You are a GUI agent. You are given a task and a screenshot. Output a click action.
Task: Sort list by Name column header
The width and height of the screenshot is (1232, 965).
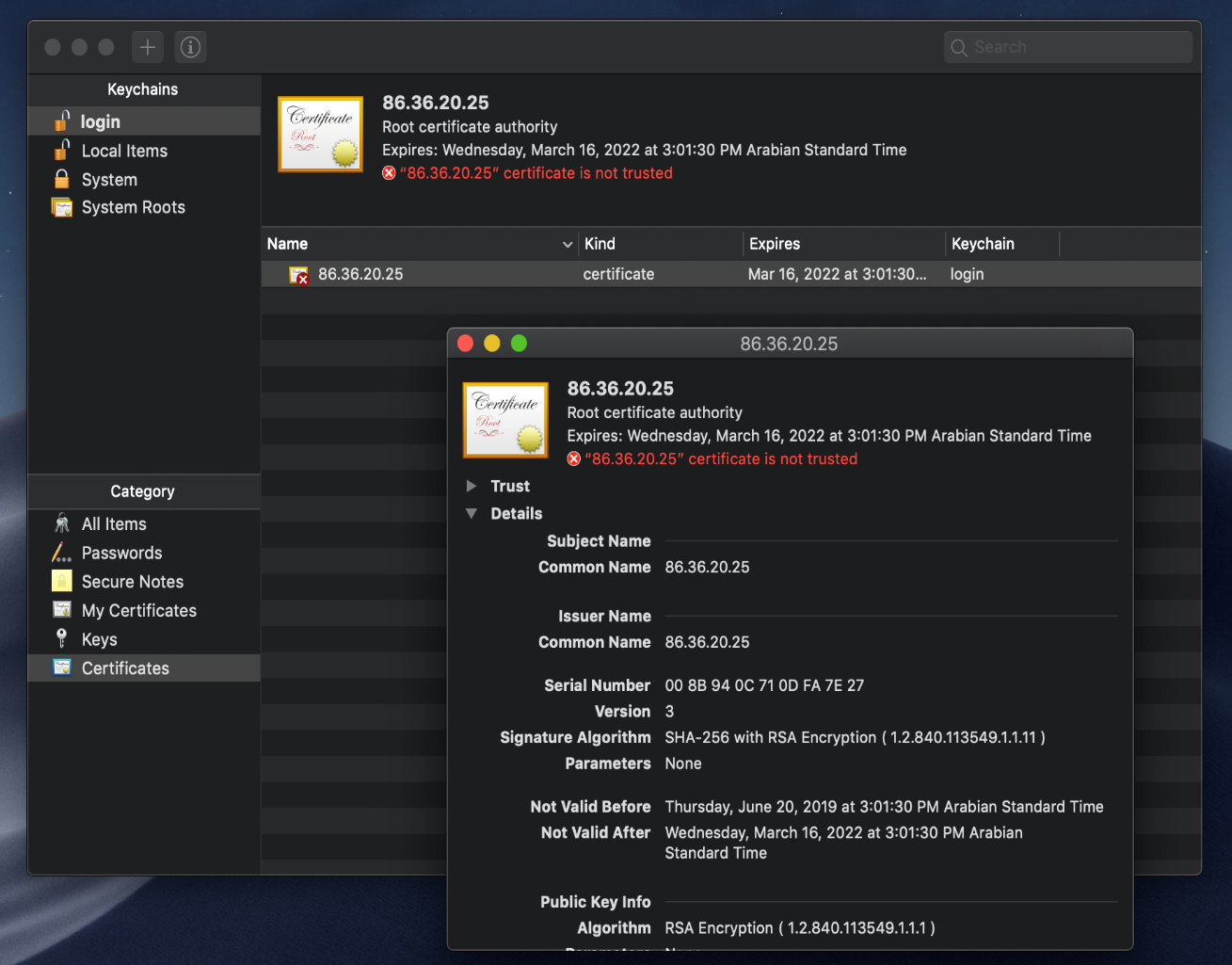pyautogui.click(x=419, y=244)
